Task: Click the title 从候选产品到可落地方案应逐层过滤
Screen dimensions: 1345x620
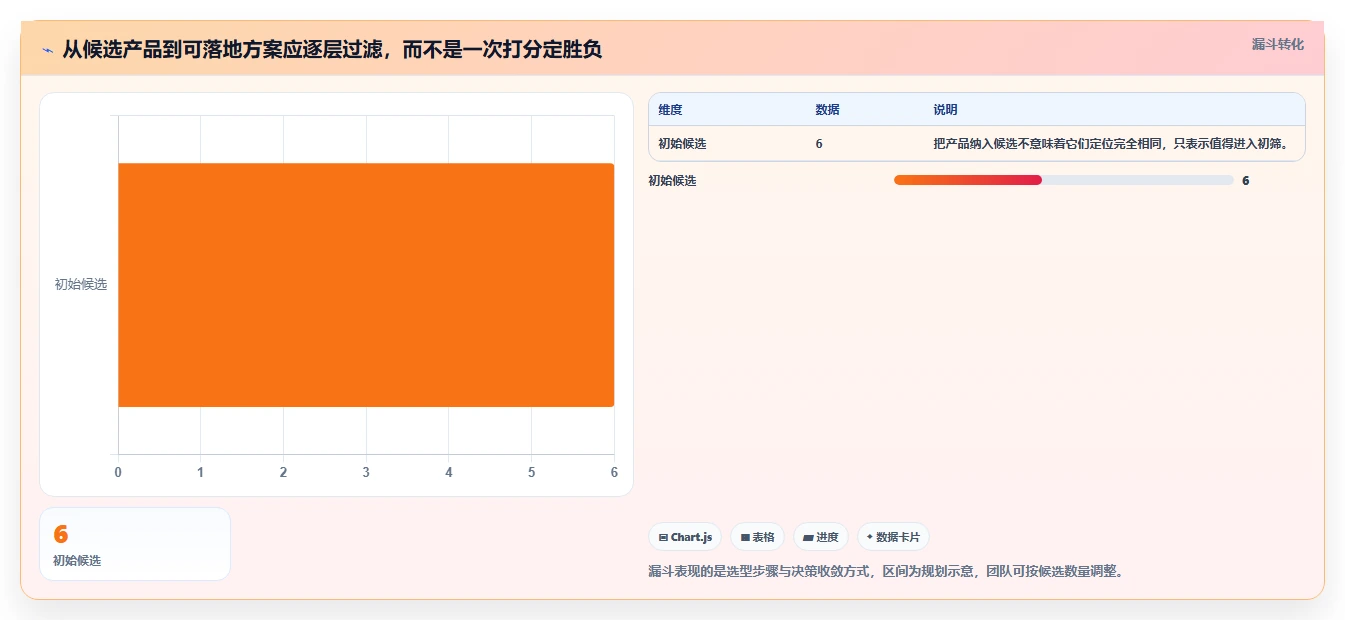Action: coord(332,49)
